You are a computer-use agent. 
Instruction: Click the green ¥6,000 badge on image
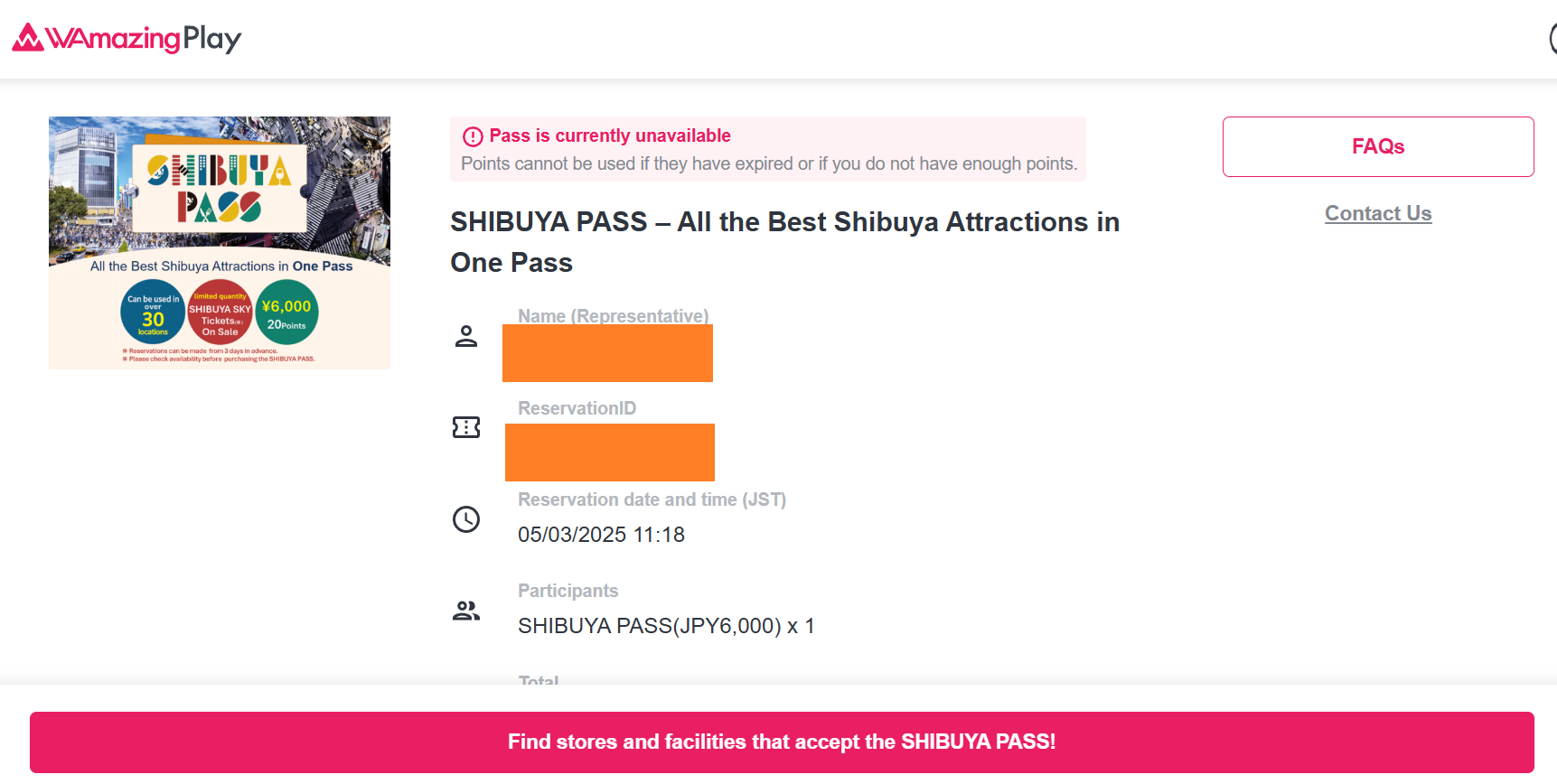286,313
